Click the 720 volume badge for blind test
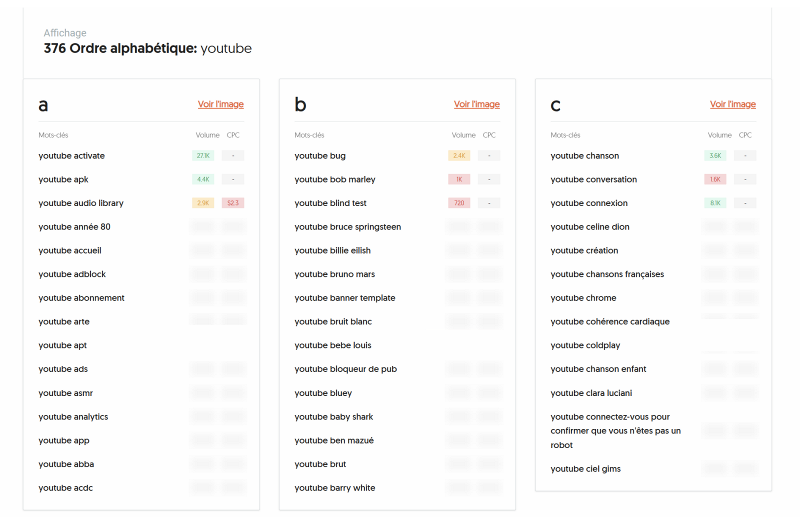The width and height of the screenshot is (800, 517). 459,203
